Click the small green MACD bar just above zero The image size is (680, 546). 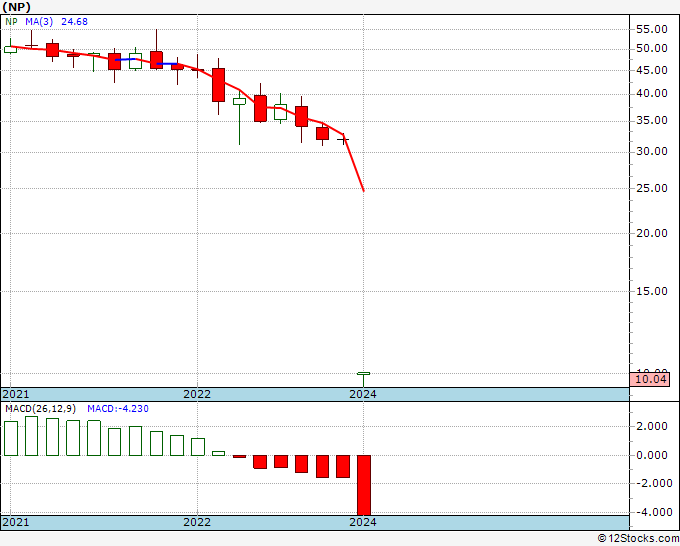[218, 453]
